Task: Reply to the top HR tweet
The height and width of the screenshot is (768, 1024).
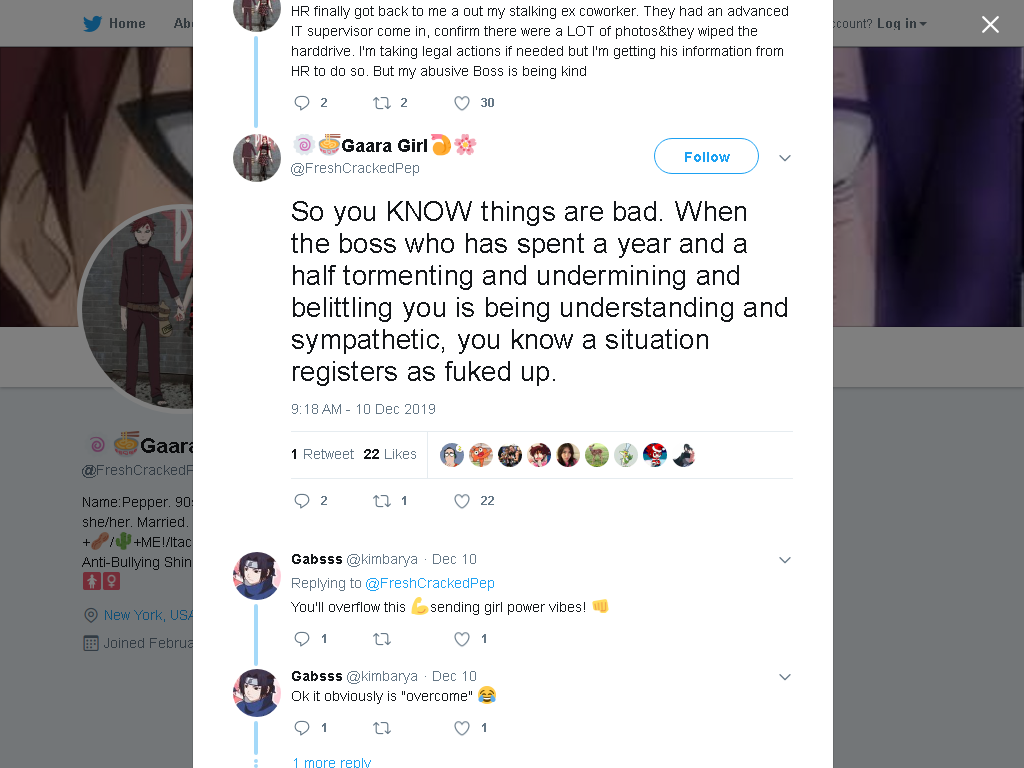Action: 302,103
